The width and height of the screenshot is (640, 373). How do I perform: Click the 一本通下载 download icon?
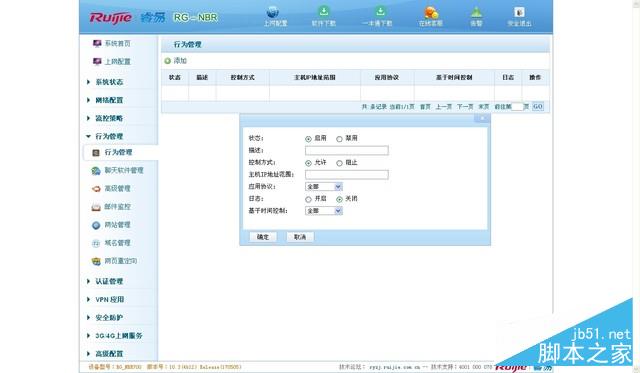tap(380, 11)
